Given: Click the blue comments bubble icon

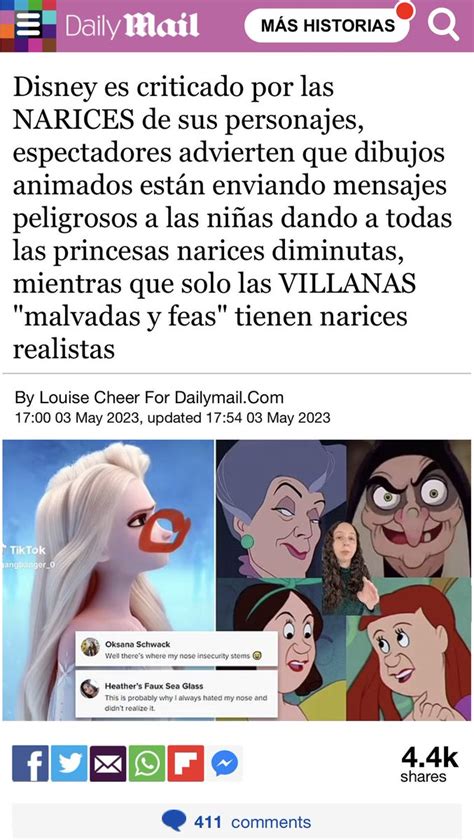Looking at the screenshot, I should pos(174,821).
